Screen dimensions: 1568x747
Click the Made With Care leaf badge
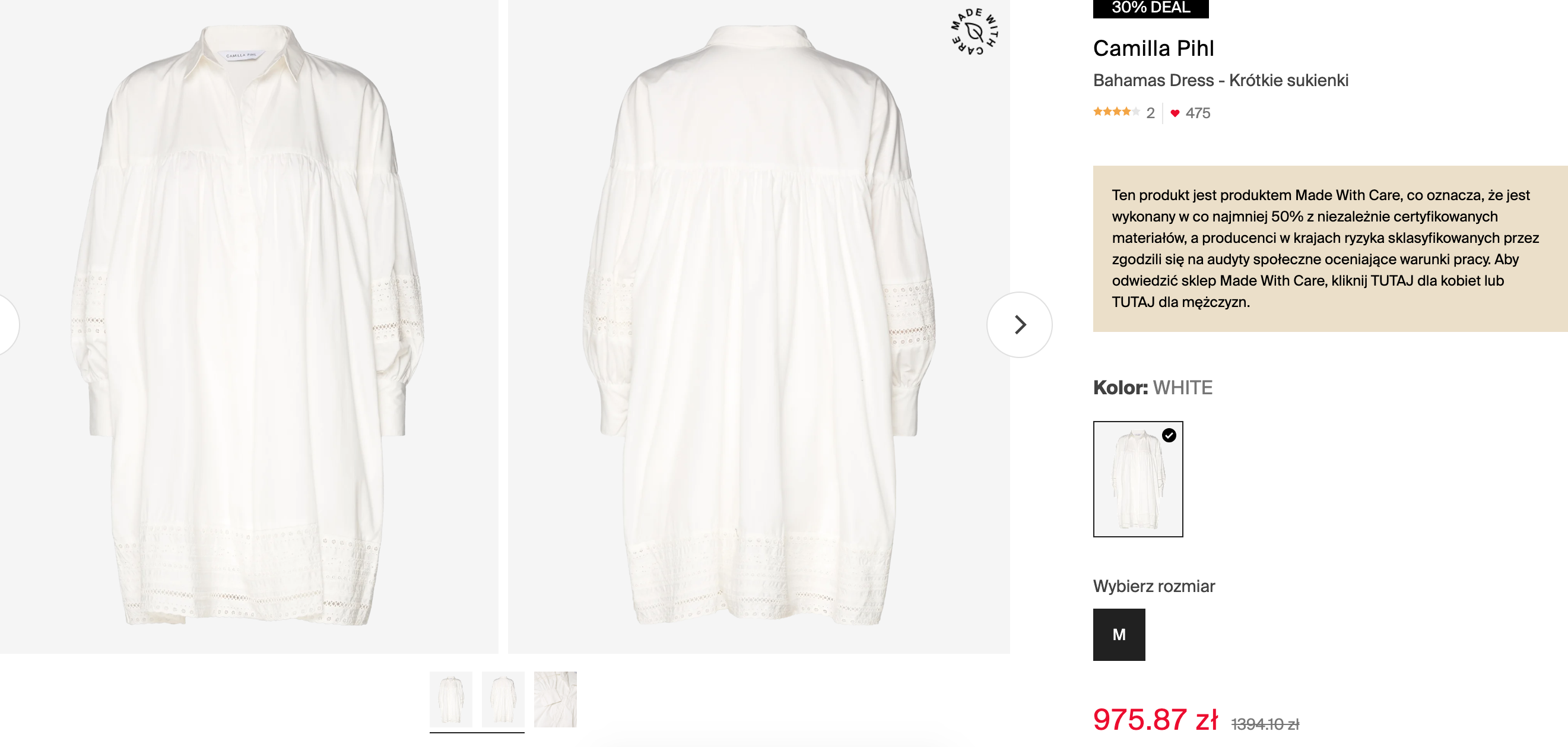(x=975, y=31)
